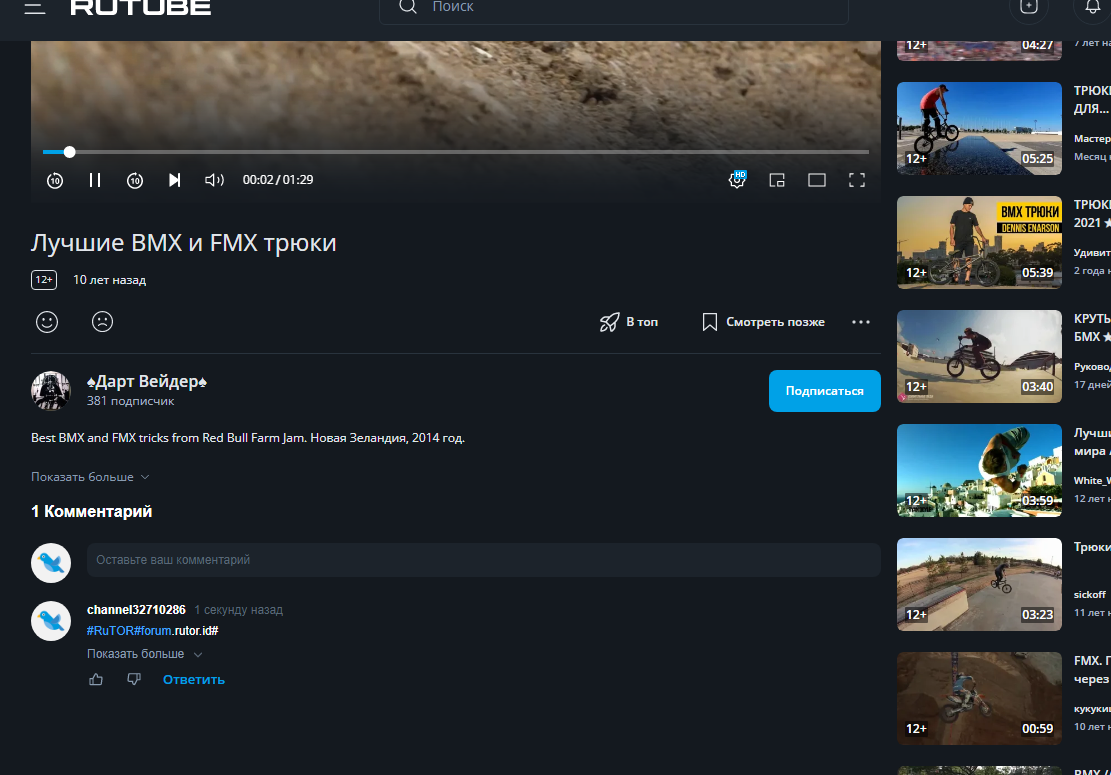Thumbs down the comment
This screenshot has width=1111, height=775.
[x=134, y=679]
